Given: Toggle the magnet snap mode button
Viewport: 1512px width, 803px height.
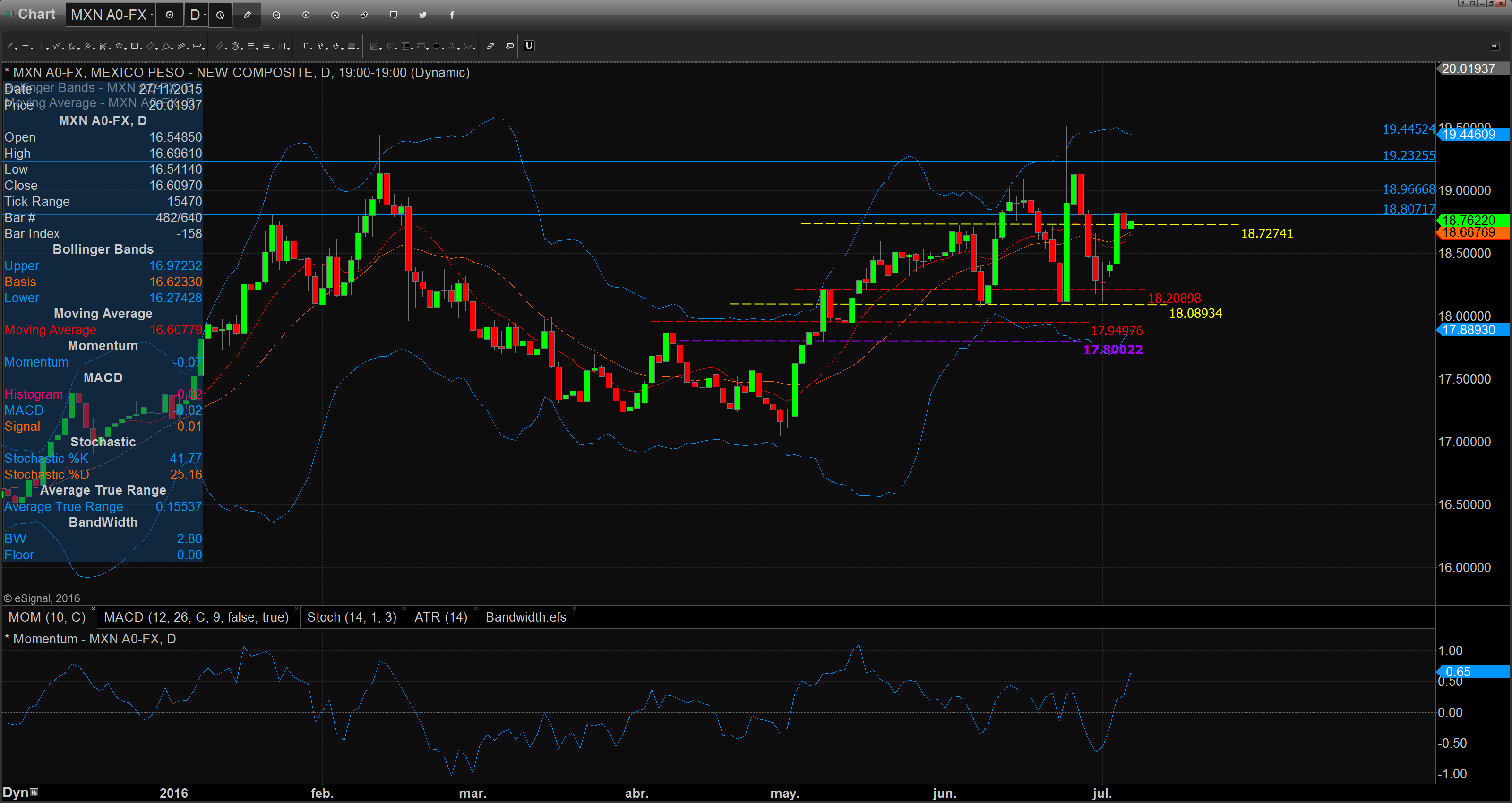Looking at the screenshot, I should coord(529,46).
